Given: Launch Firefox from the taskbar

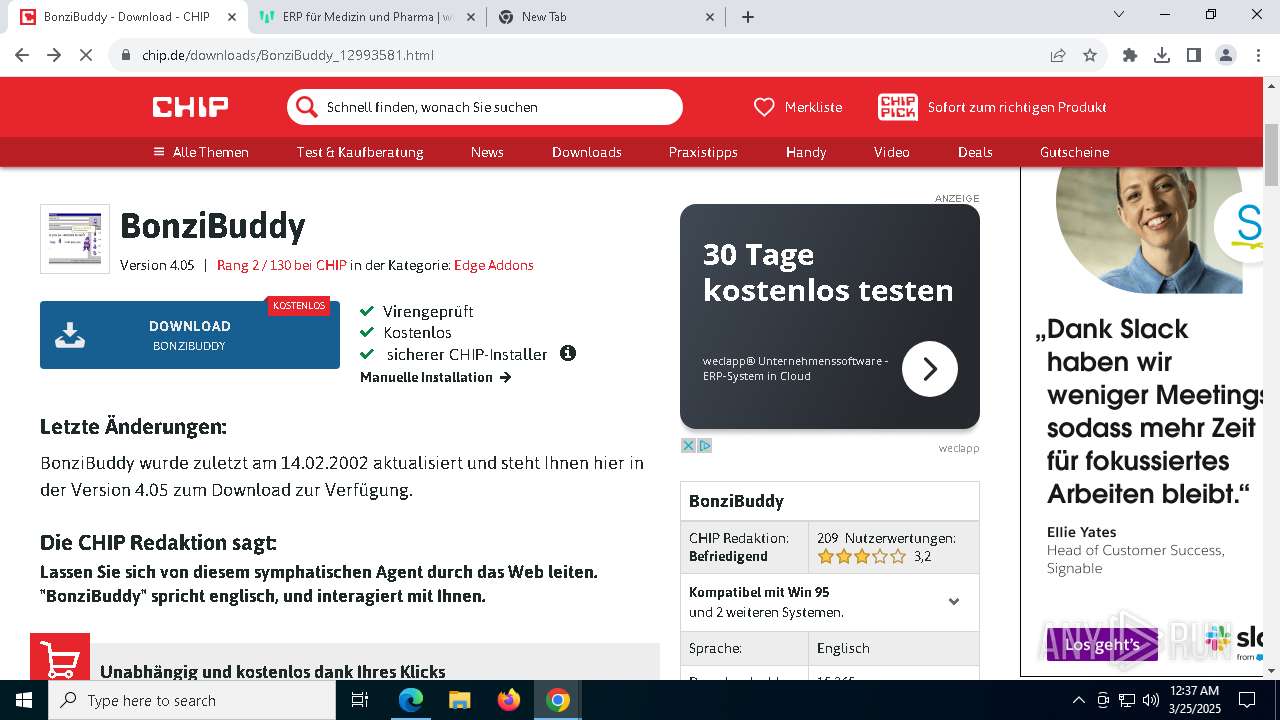Looking at the screenshot, I should point(509,700).
